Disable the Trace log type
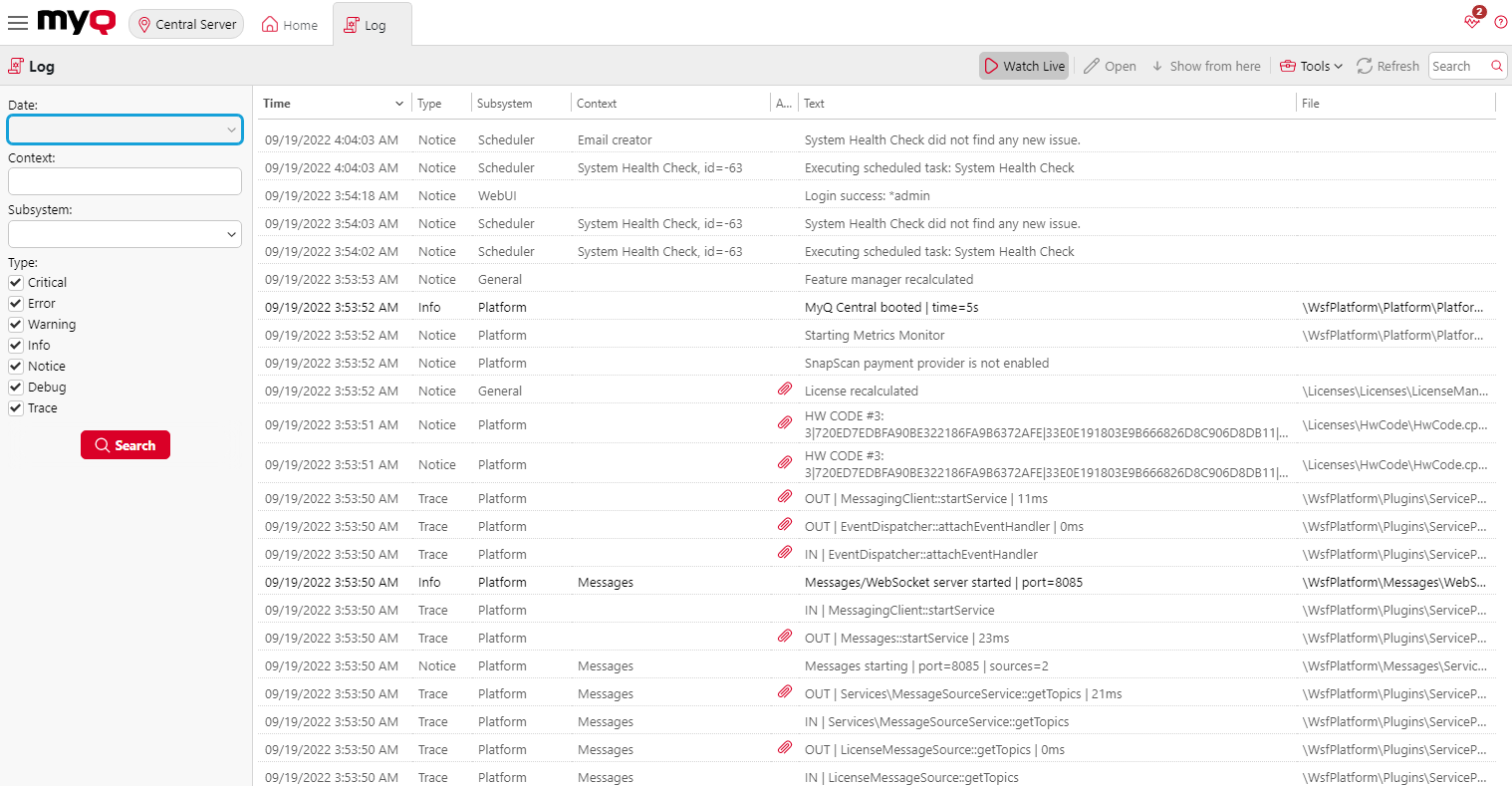The width and height of the screenshot is (1512, 786). click(x=15, y=407)
